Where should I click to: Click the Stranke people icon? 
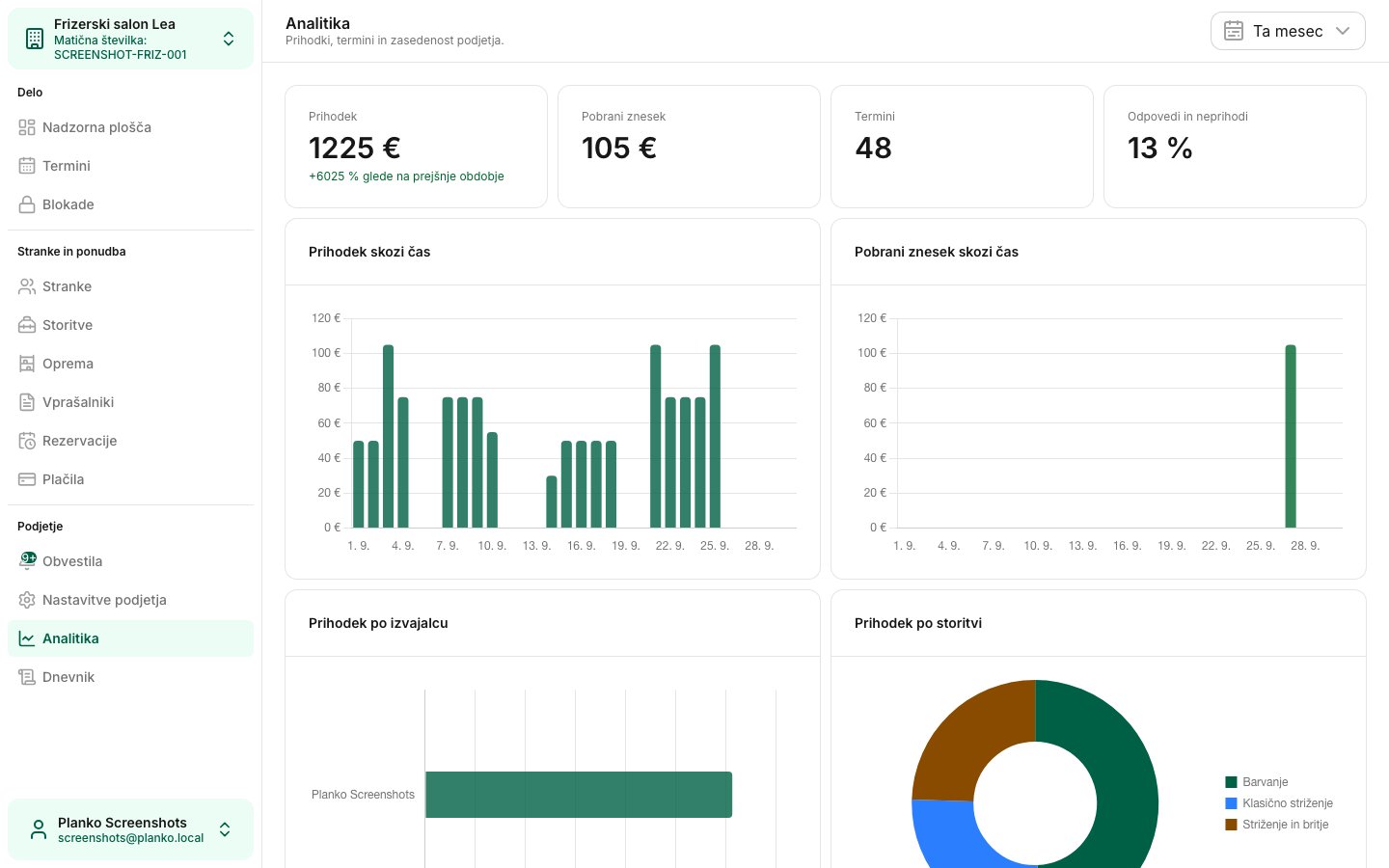[x=27, y=286]
